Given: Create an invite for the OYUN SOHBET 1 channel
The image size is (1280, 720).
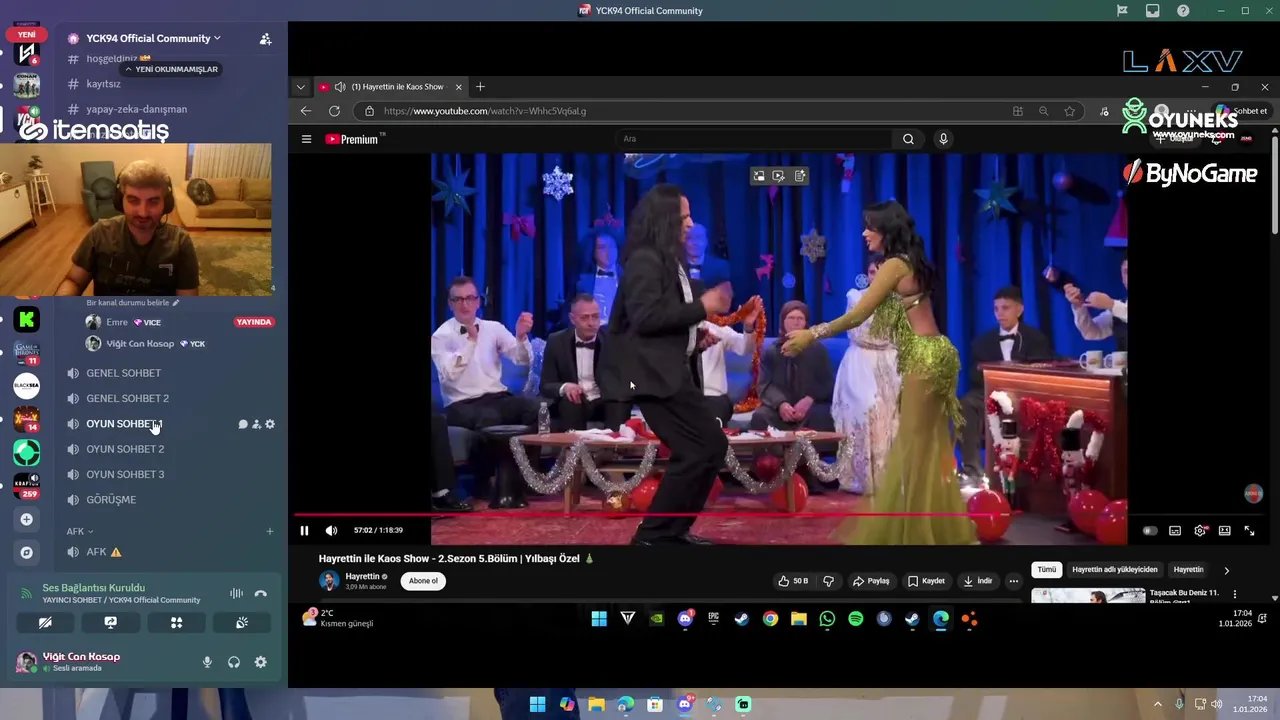Looking at the screenshot, I should (x=256, y=424).
